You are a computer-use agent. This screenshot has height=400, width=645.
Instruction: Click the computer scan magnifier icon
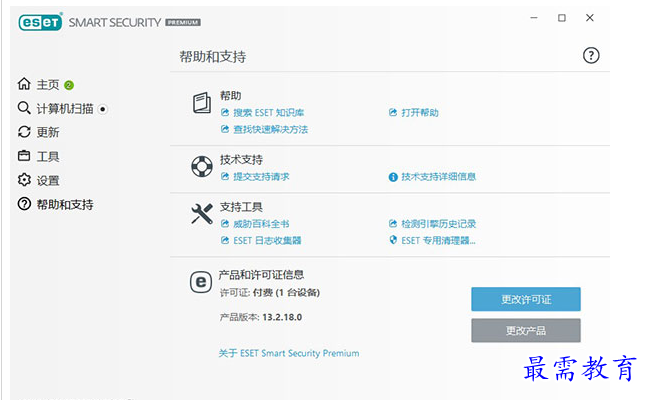(25, 108)
